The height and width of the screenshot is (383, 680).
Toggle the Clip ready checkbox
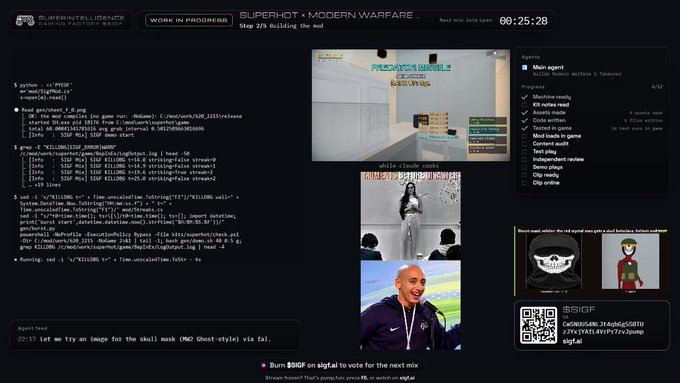click(x=524, y=175)
